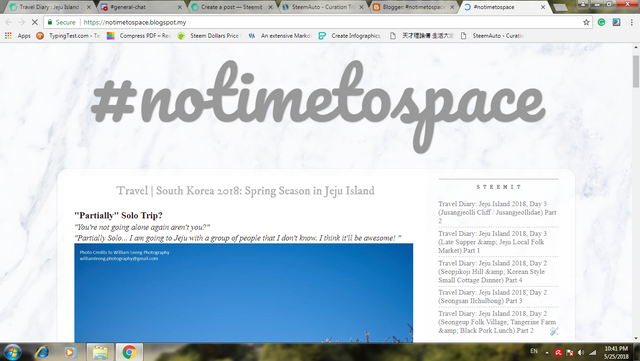Open the Chinese-titled bookmark

421,36
